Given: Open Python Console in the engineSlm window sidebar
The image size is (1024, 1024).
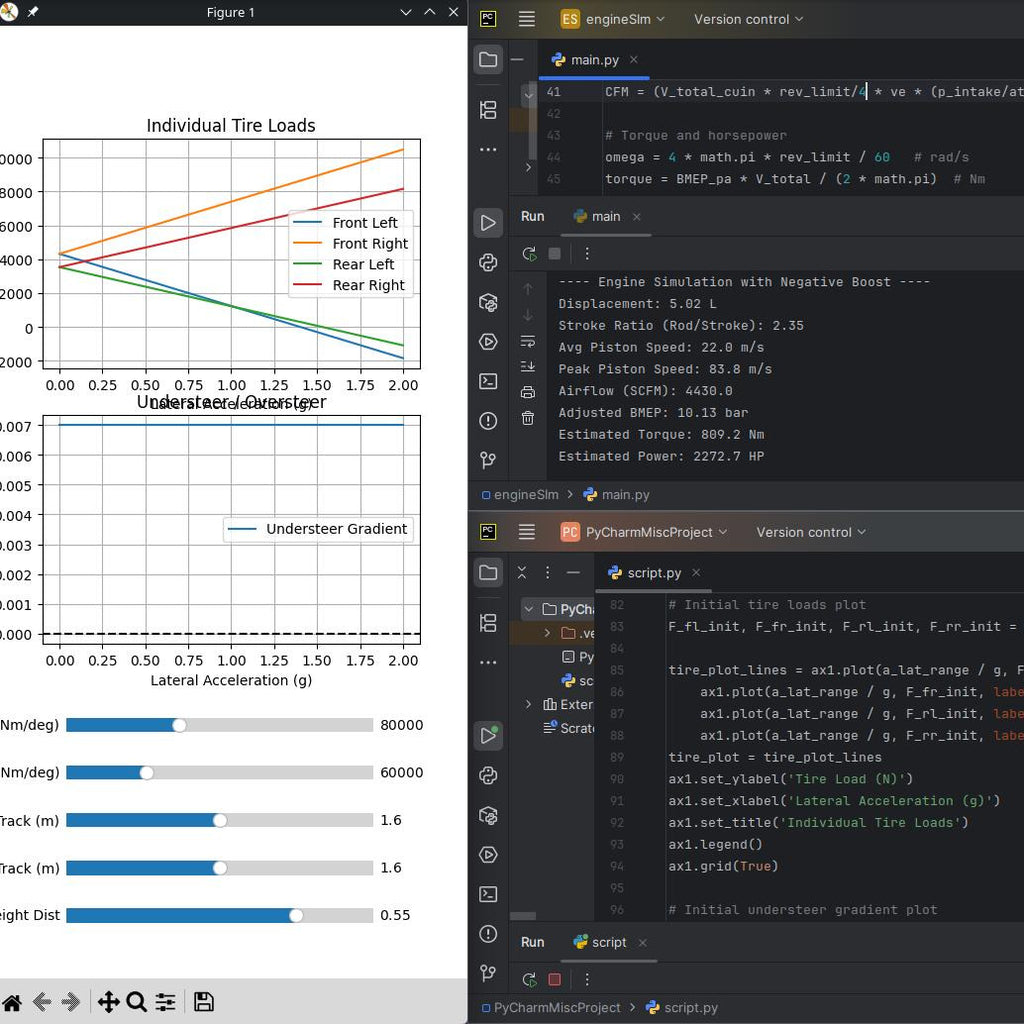Looking at the screenshot, I should point(488,263).
